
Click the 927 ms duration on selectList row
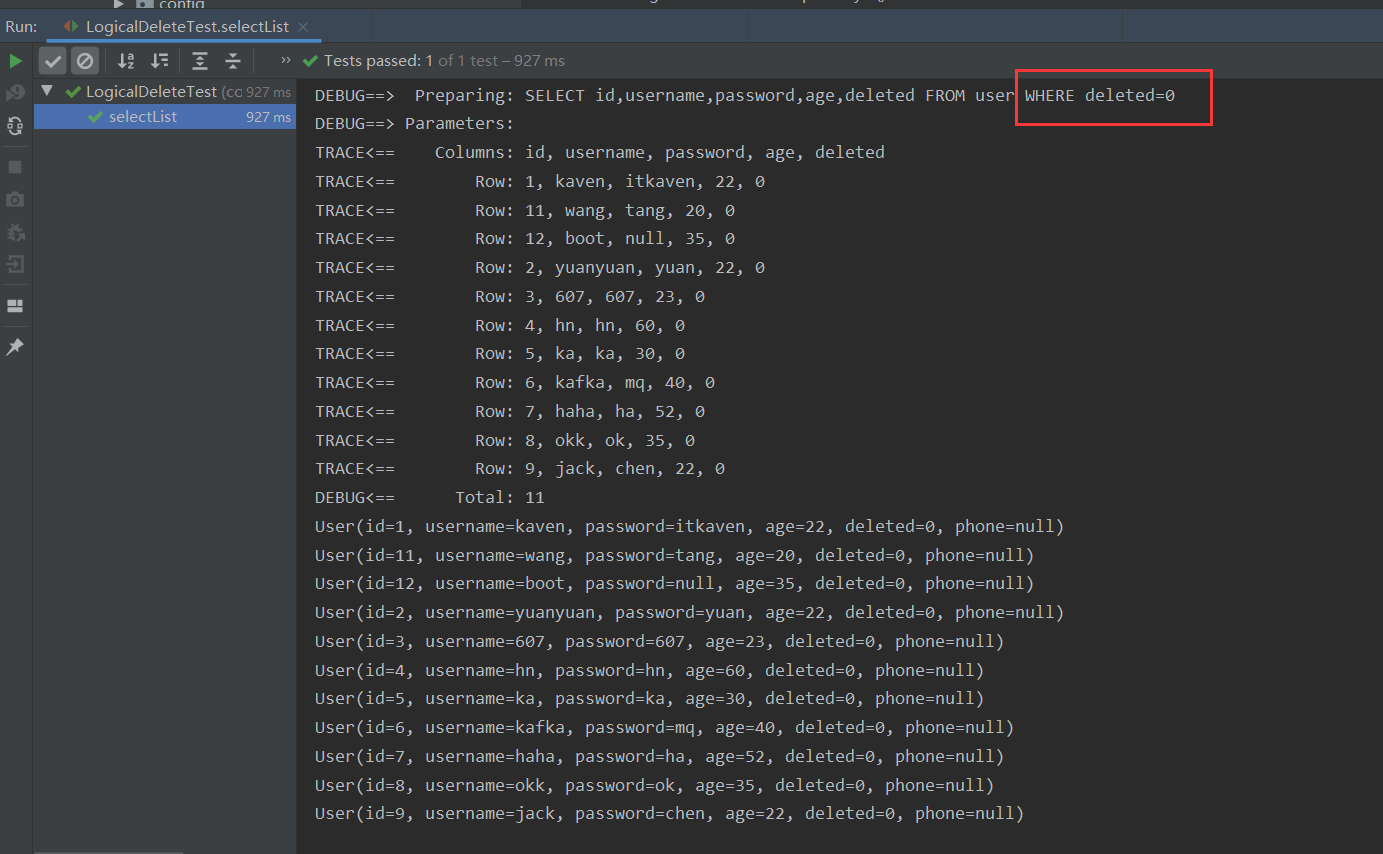[x=268, y=118]
